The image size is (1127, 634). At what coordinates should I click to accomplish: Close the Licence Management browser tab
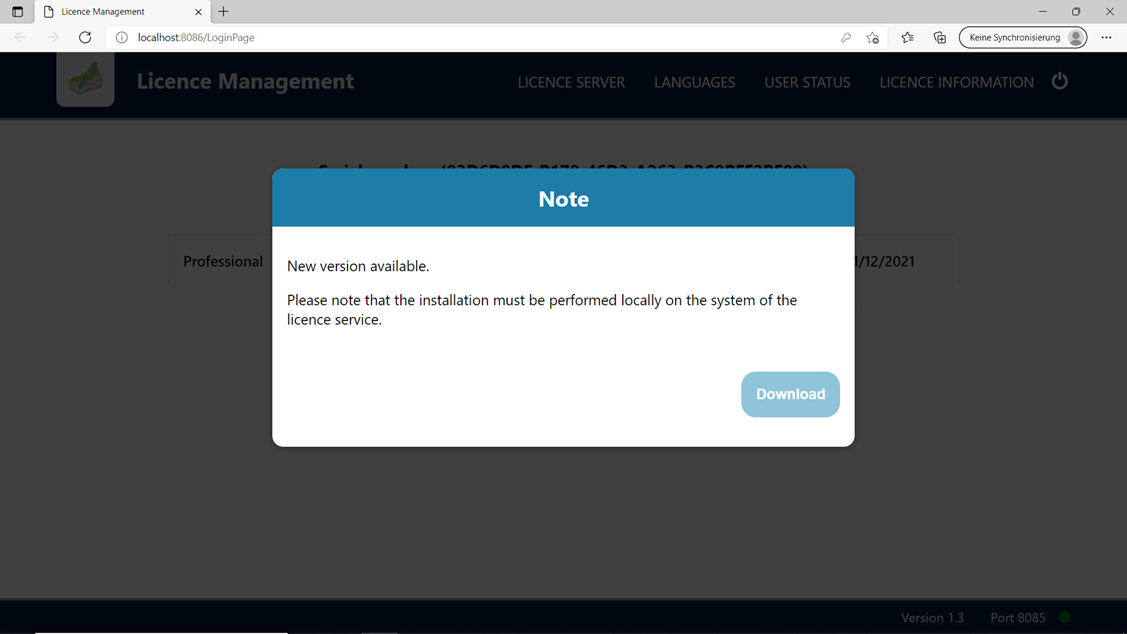(x=198, y=12)
